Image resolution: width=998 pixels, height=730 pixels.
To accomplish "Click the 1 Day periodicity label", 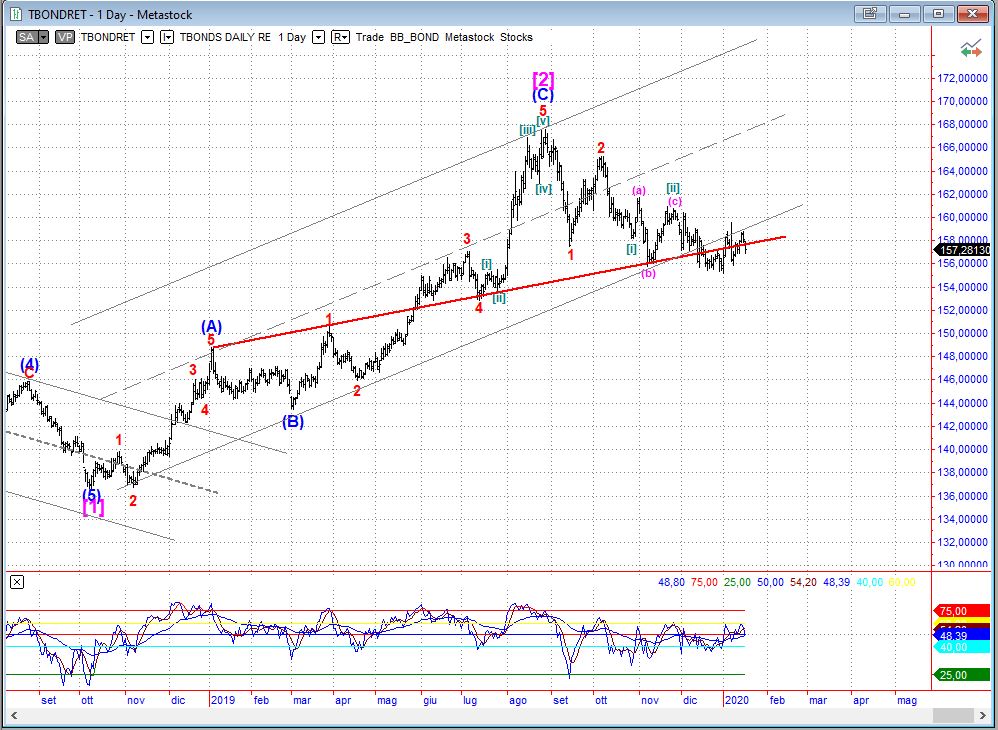I will pos(292,37).
